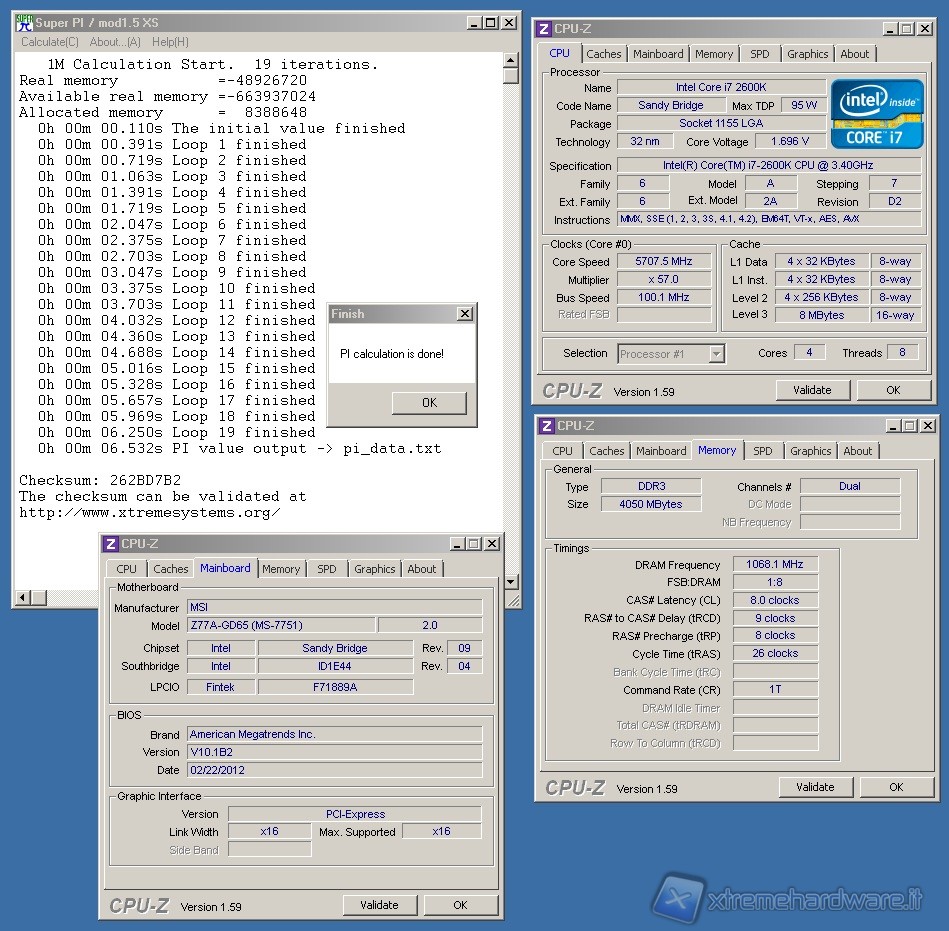The height and width of the screenshot is (931, 949).
Task: Click OK in the DDR3 memory CPU-Z window
Action: (896, 787)
